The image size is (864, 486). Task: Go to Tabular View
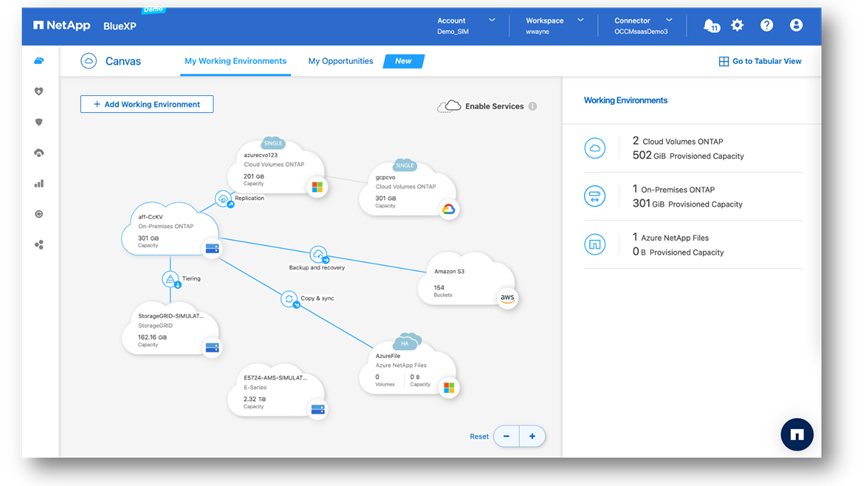pos(760,61)
